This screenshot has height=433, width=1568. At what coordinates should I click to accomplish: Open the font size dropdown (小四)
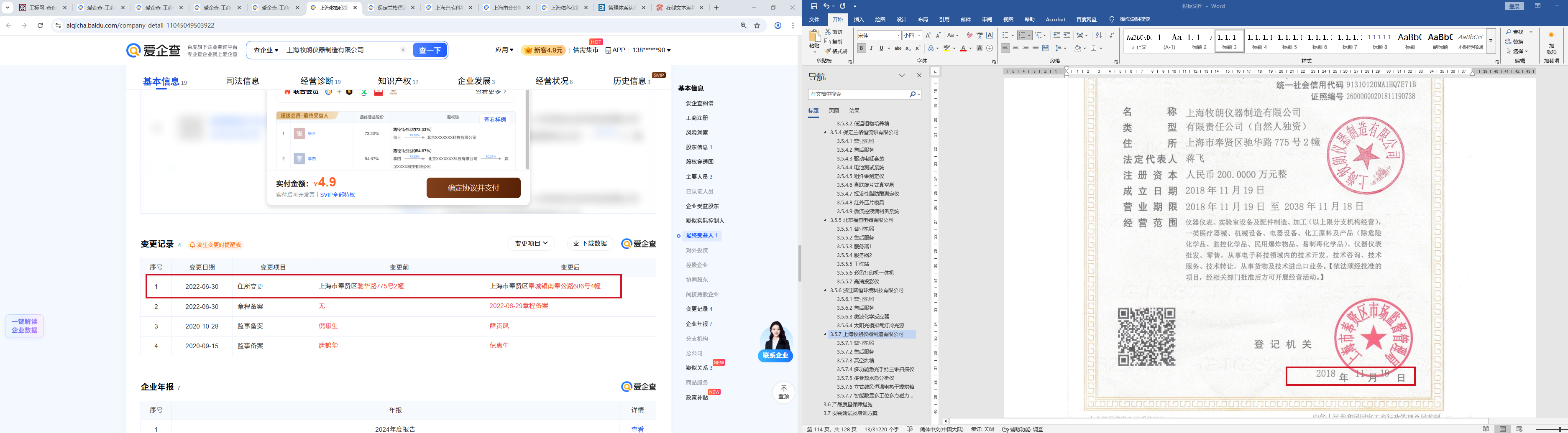coord(919,35)
